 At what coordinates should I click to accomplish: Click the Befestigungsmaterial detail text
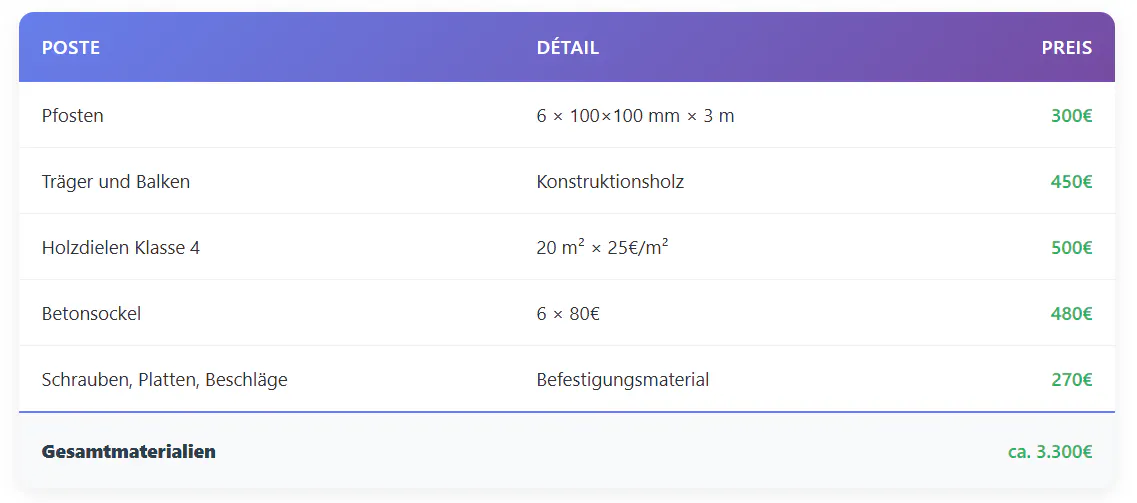point(623,380)
